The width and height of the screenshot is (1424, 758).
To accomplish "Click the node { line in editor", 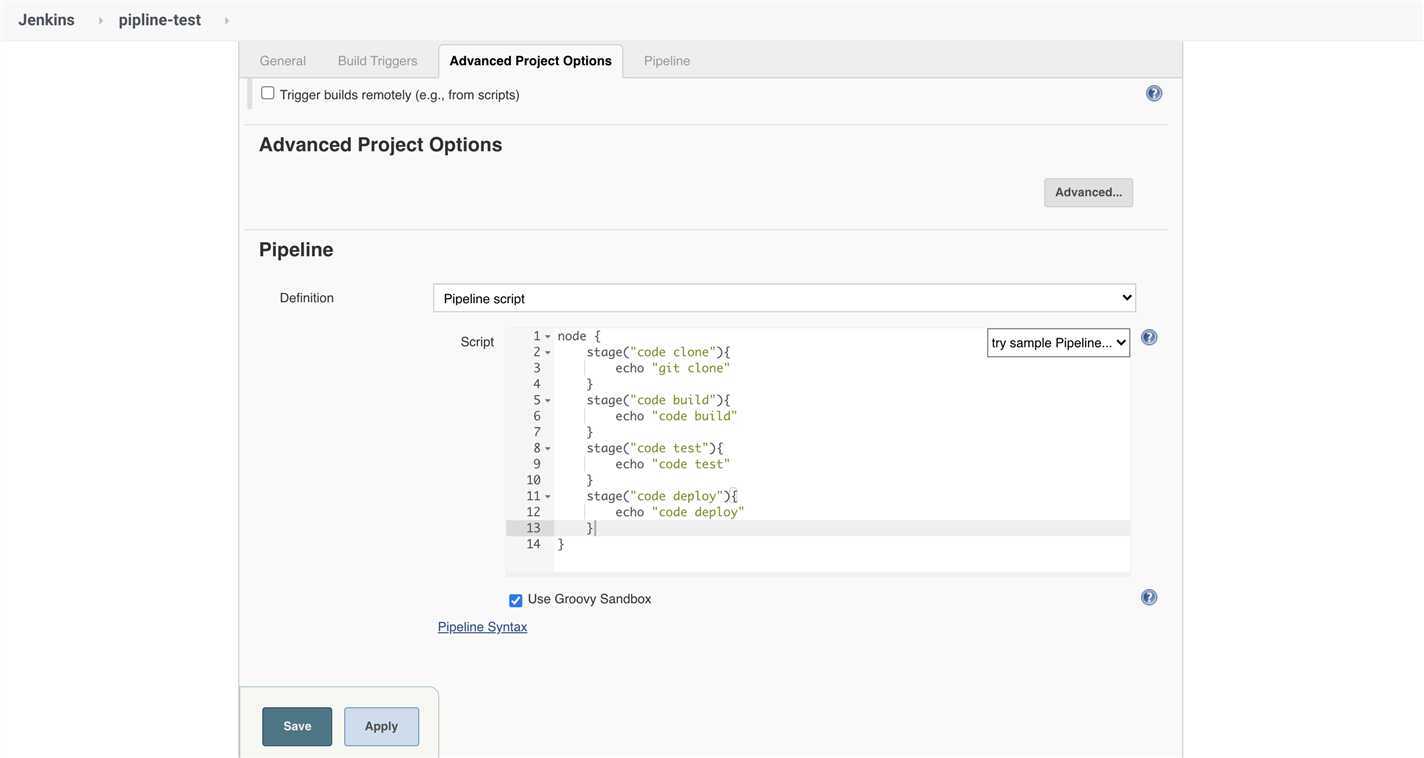I will point(580,336).
